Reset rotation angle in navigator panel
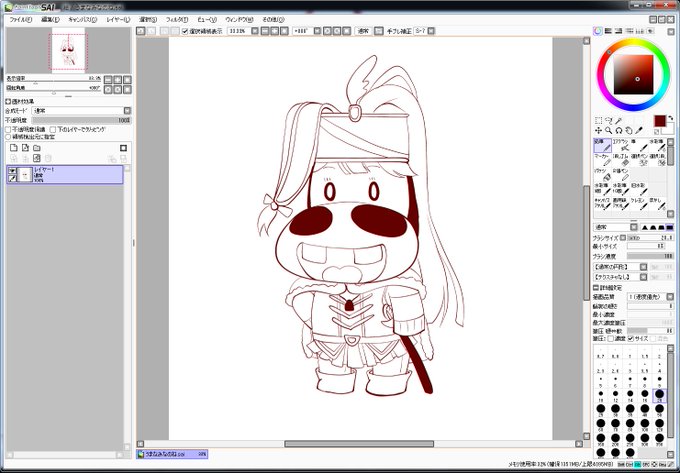 [127, 89]
